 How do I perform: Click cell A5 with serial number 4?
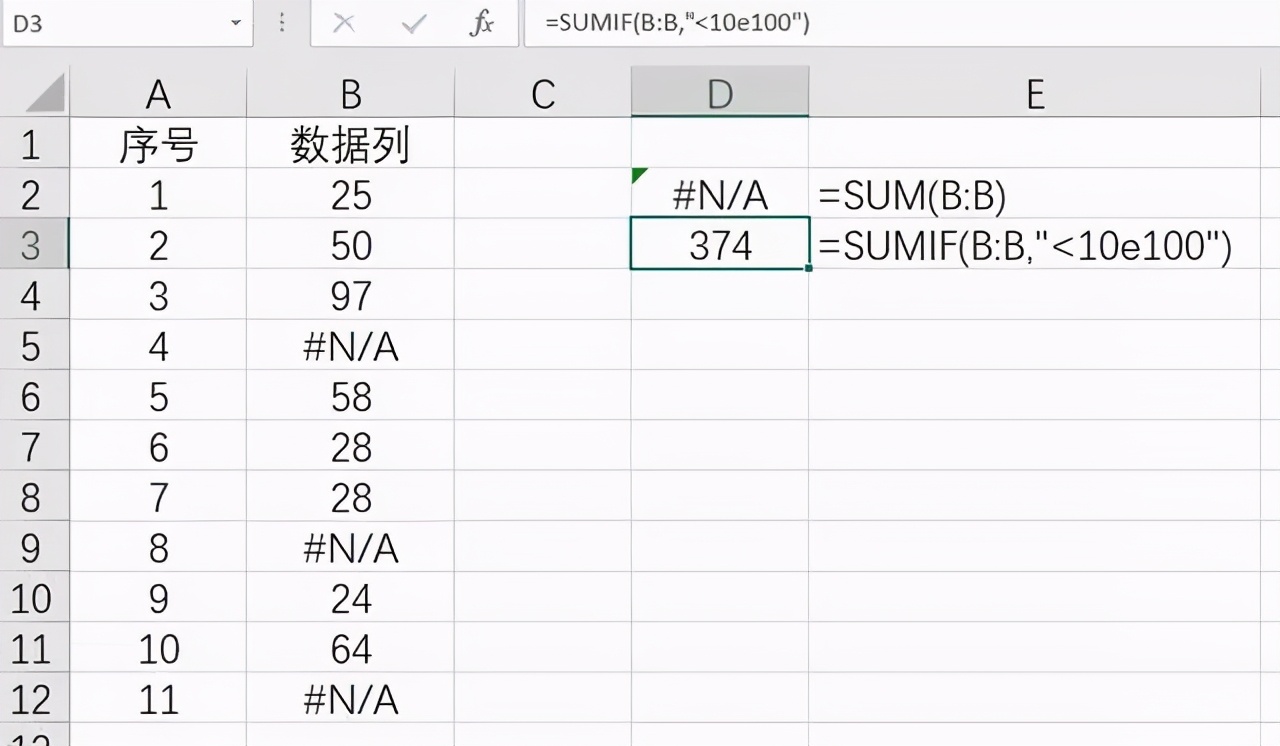[158, 346]
